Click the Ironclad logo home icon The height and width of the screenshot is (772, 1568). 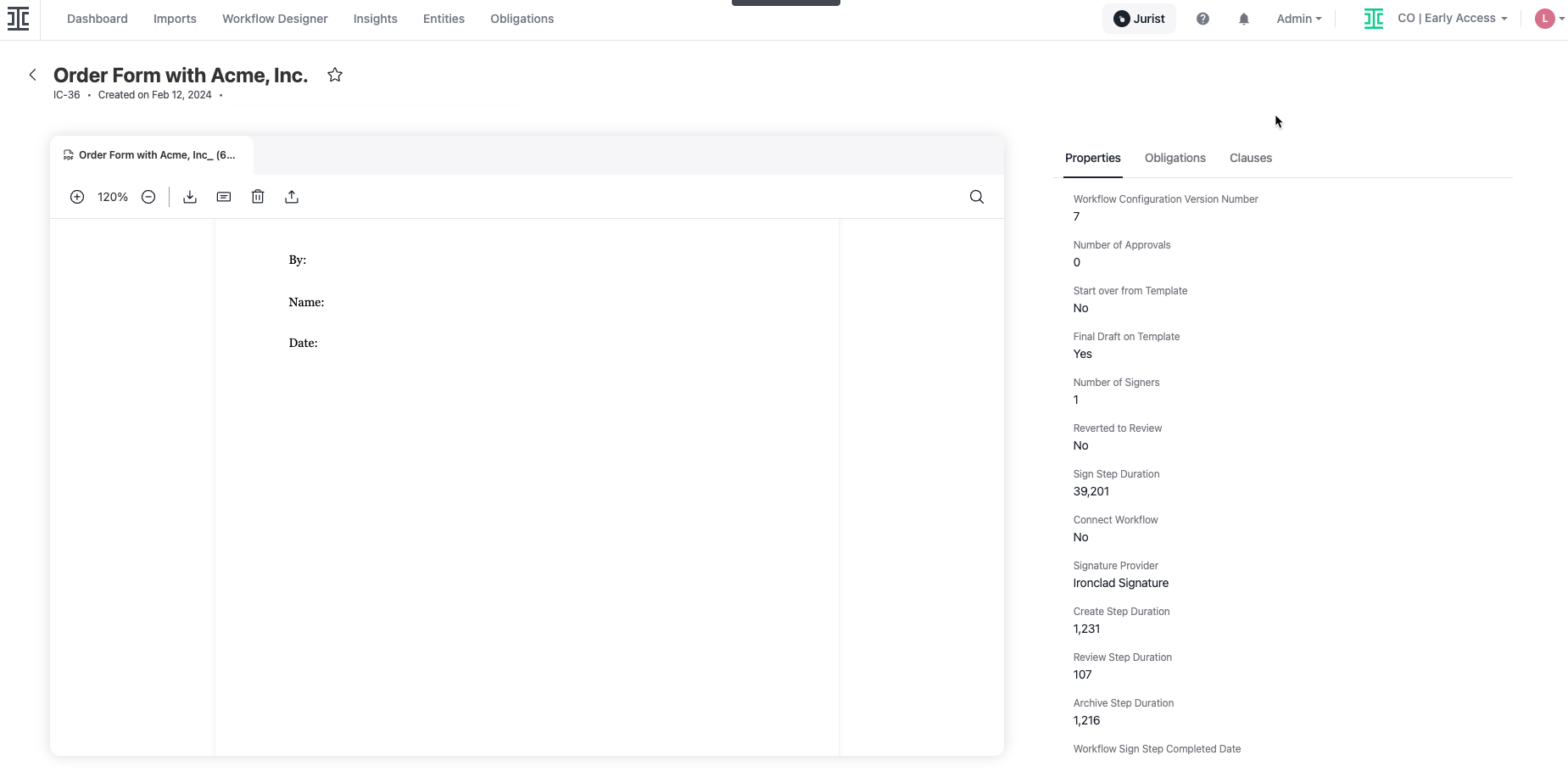[19, 19]
